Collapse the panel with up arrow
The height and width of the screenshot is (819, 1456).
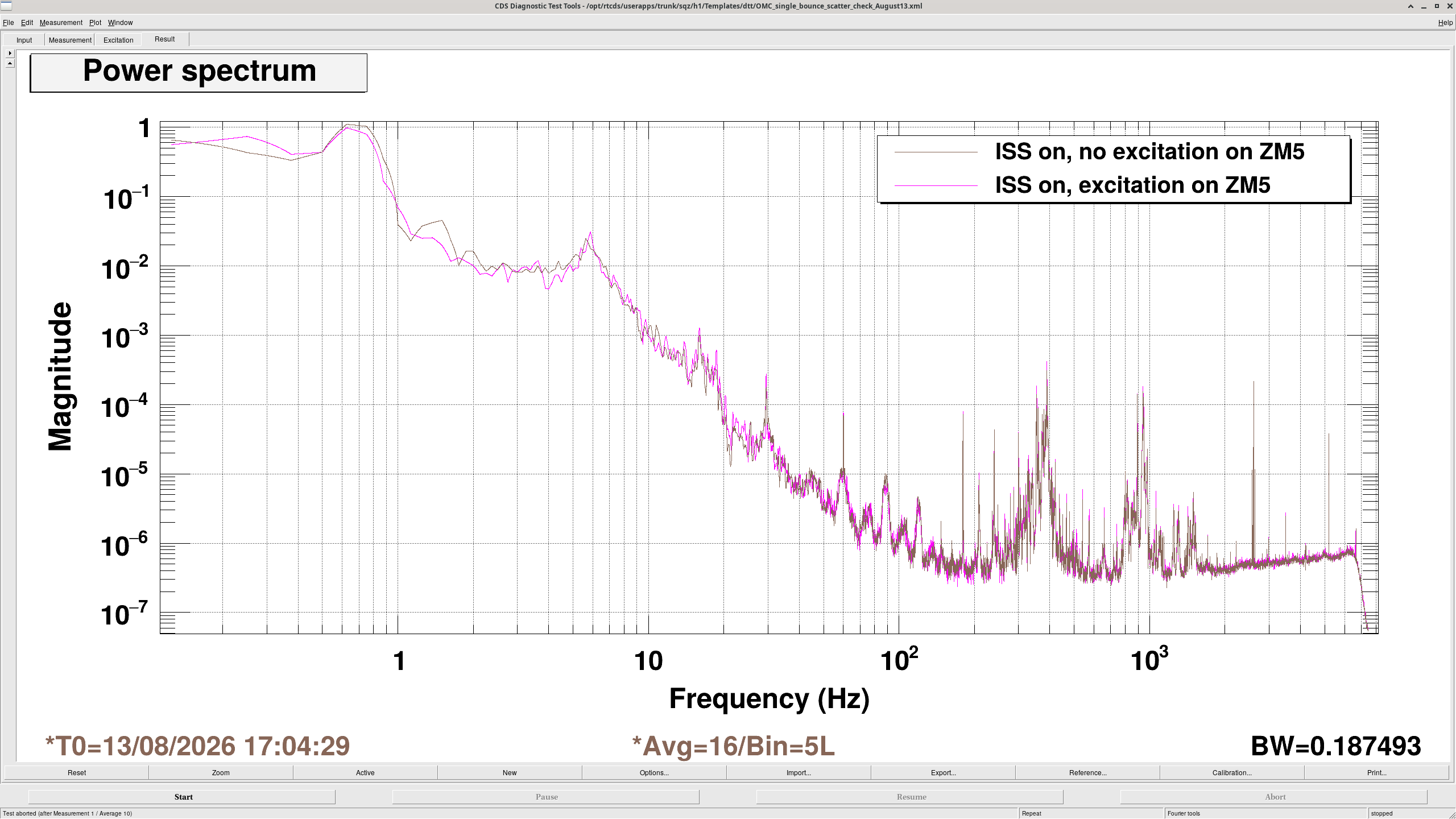pyautogui.click(x=10, y=63)
